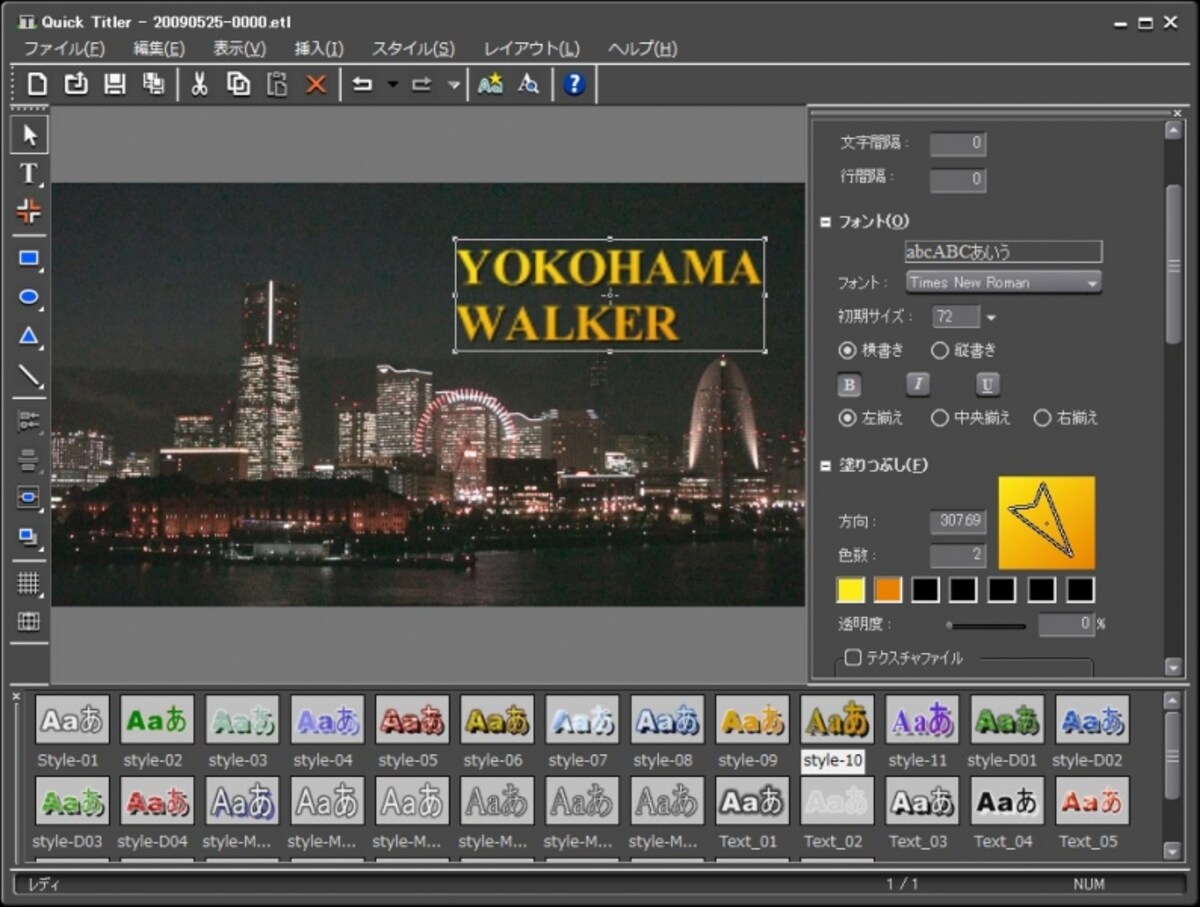
Task: Collapse the フォント(O) section
Action: [826, 222]
